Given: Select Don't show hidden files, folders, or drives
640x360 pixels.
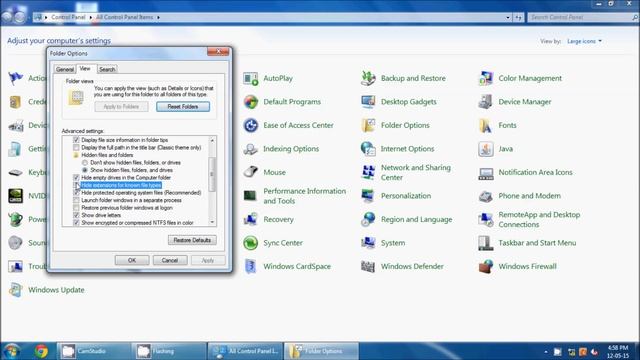Looking at the screenshot, I should (x=85, y=162).
